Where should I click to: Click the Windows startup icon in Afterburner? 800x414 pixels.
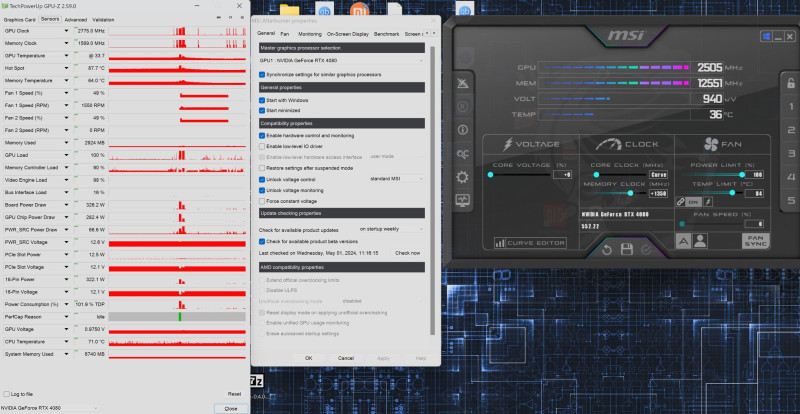point(766,36)
